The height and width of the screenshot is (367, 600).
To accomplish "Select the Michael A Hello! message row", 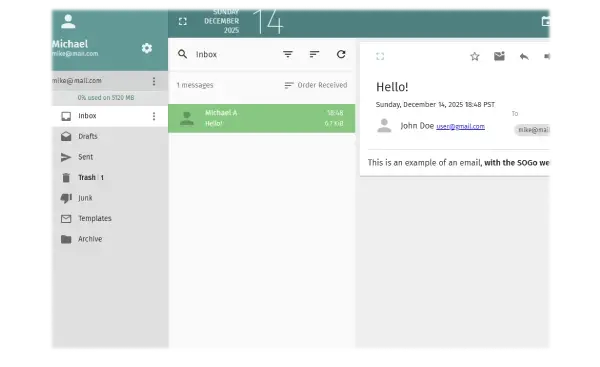I will click(261, 118).
